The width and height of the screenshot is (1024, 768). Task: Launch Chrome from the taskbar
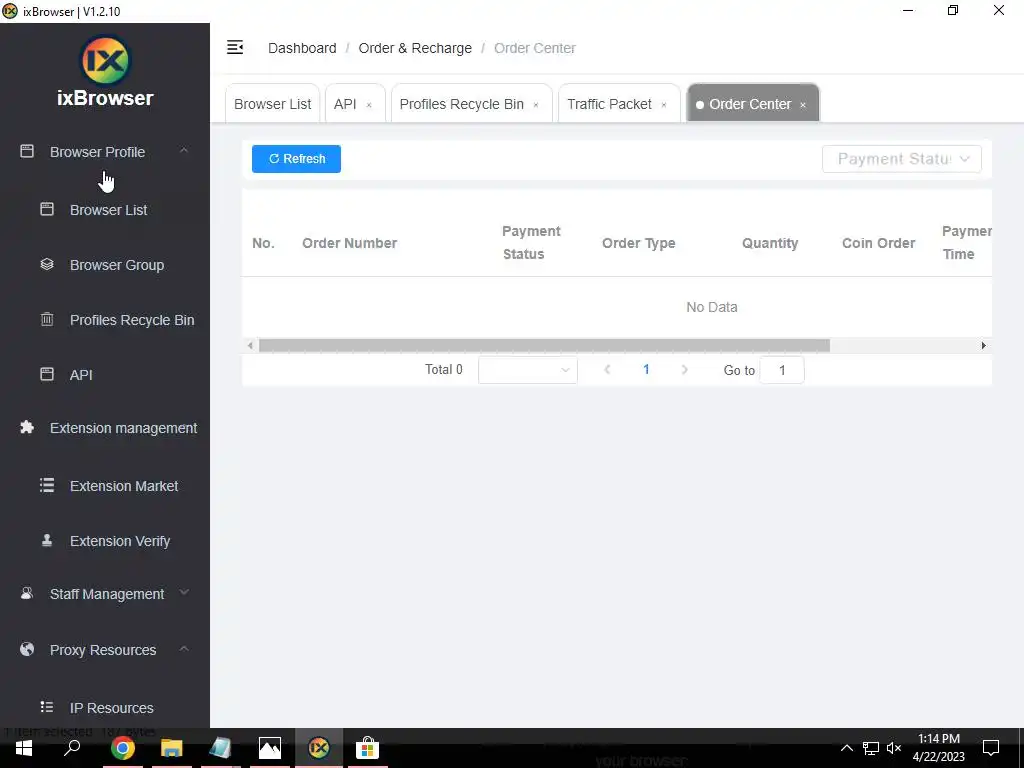(122, 748)
